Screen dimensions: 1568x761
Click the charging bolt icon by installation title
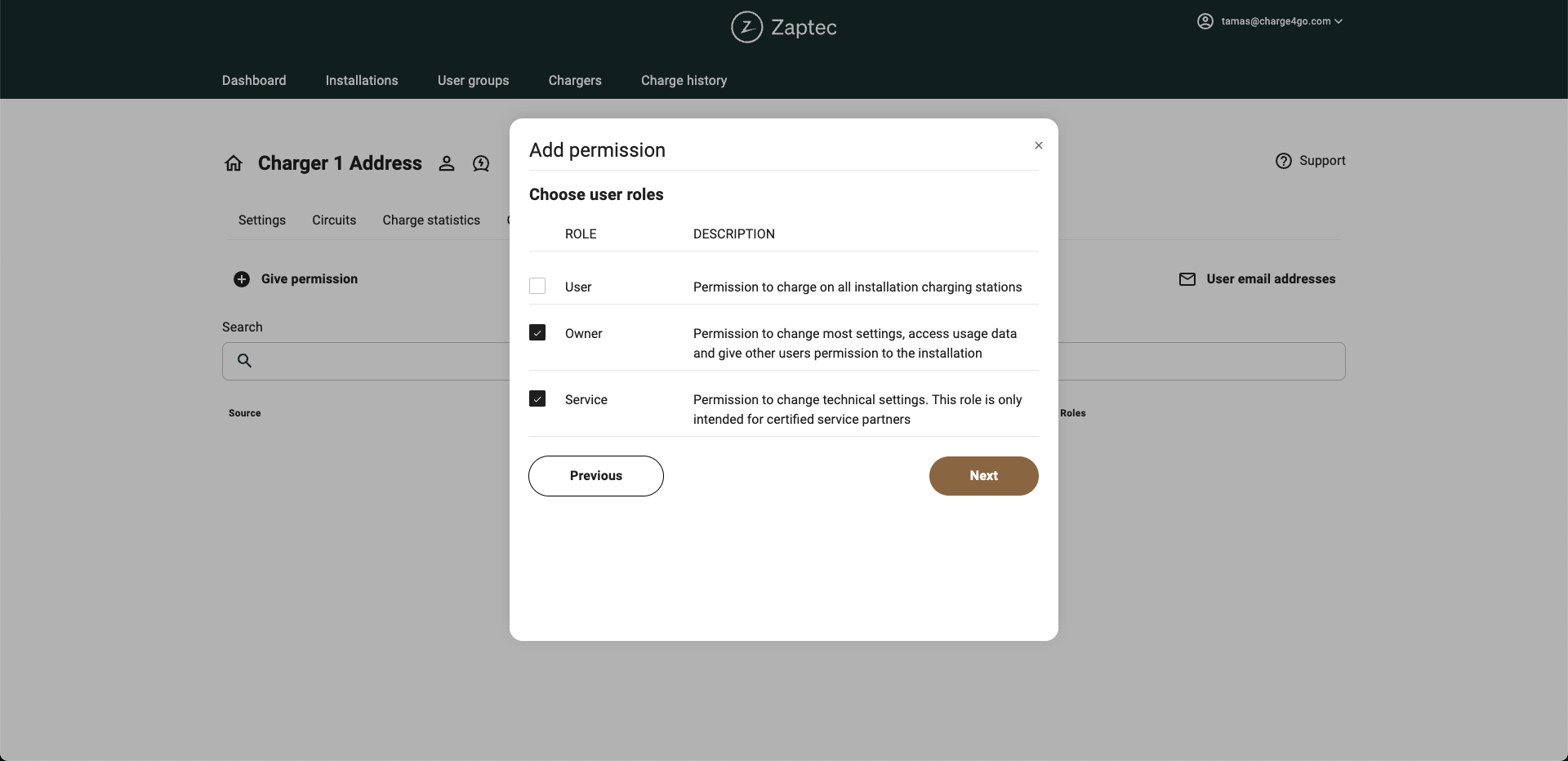481,163
